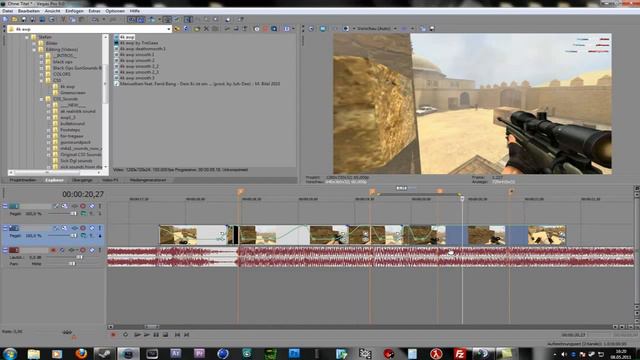
Task: Click the Open project folder icon
Action: coord(14,19)
